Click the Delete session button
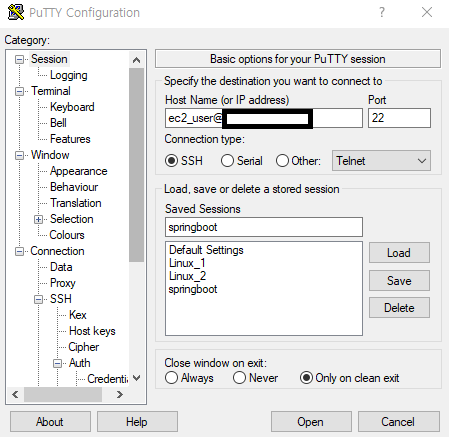Screen dimensions: 450x437 [399, 308]
